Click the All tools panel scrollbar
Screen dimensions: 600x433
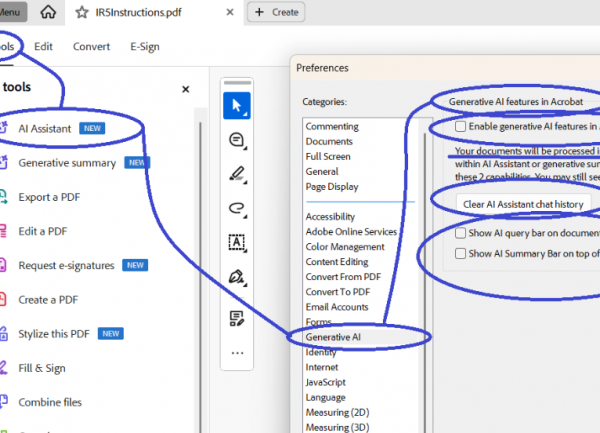click(x=200, y=277)
